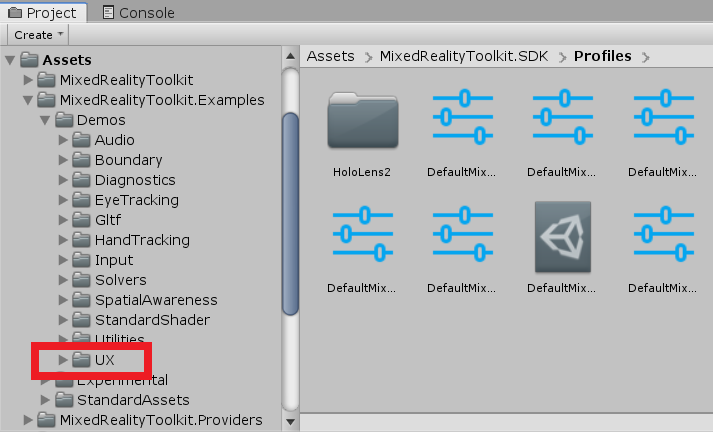This screenshot has width=713, height=432.
Task: Expand the UX folder arrow
Action: coord(63,360)
